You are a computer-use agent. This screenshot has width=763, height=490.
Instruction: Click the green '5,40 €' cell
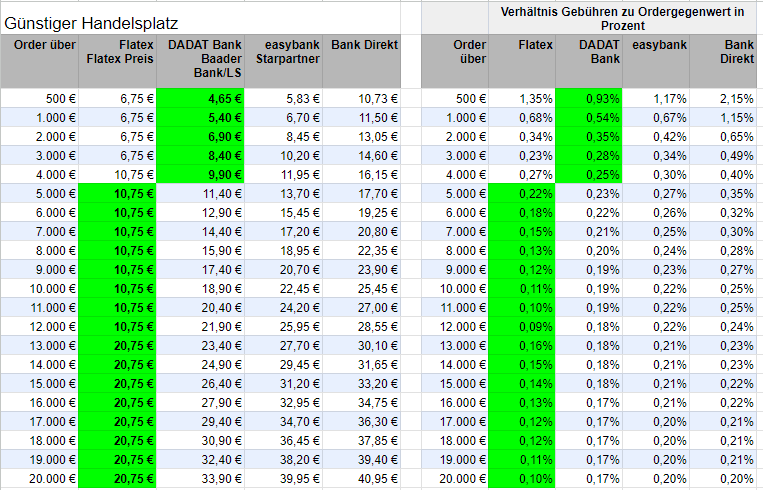(200, 118)
